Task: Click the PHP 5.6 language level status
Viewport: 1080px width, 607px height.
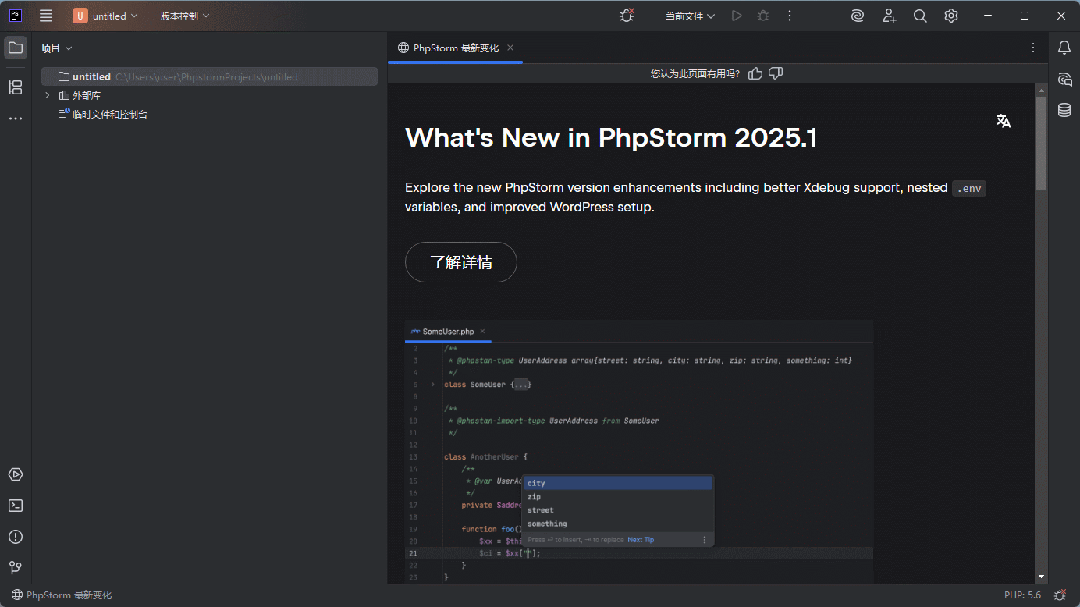Action: pyautogui.click(x=1022, y=595)
